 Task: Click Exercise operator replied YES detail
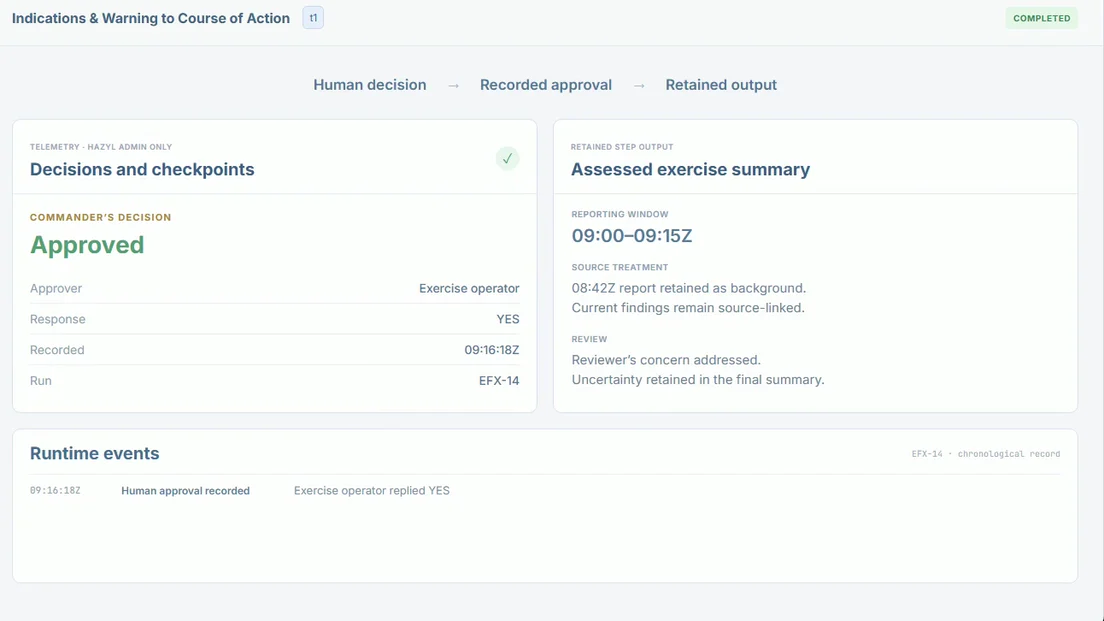coord(372,491)
